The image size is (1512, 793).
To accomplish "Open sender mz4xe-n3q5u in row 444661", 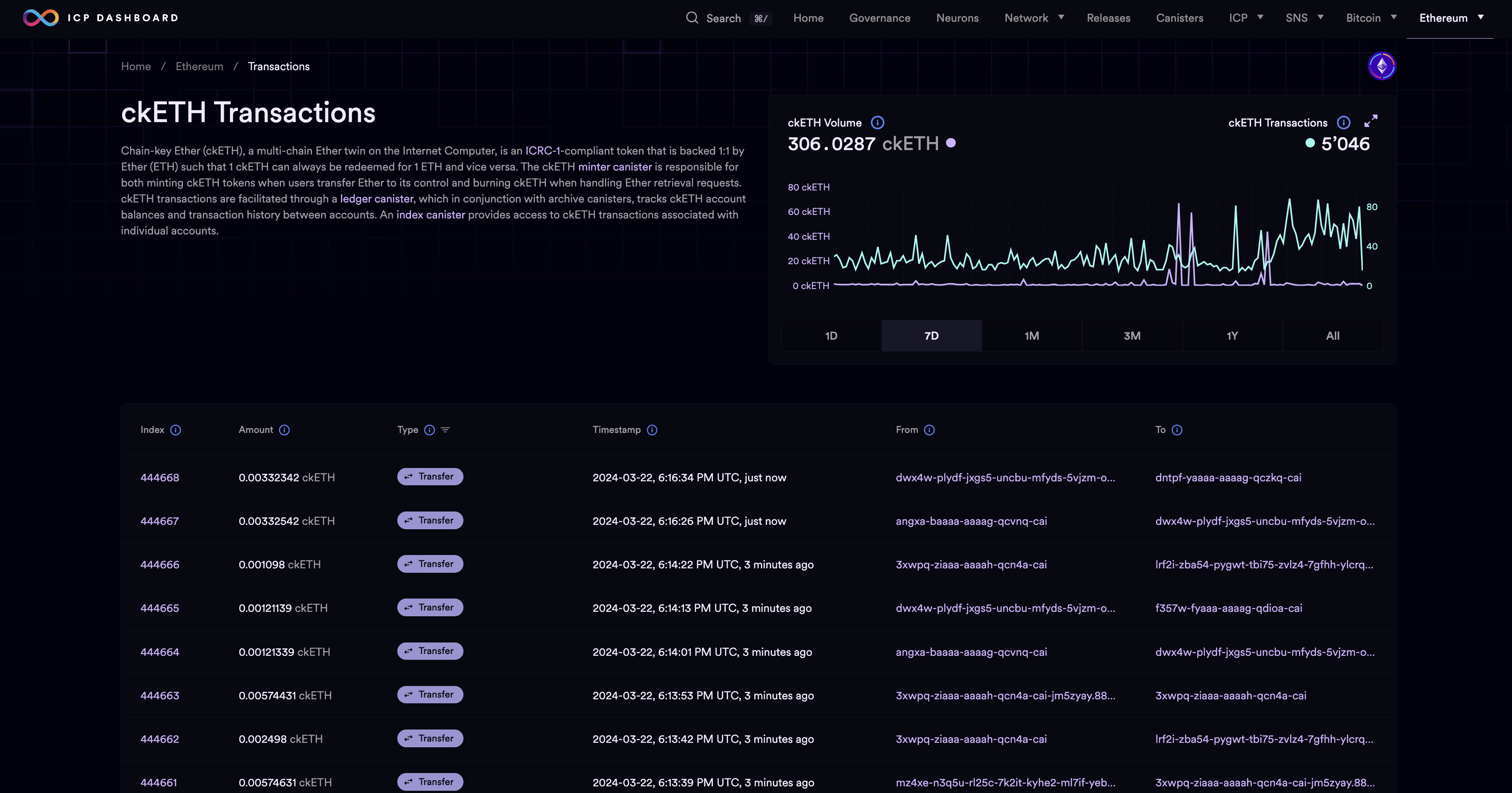I will (x=1005, y=782).
